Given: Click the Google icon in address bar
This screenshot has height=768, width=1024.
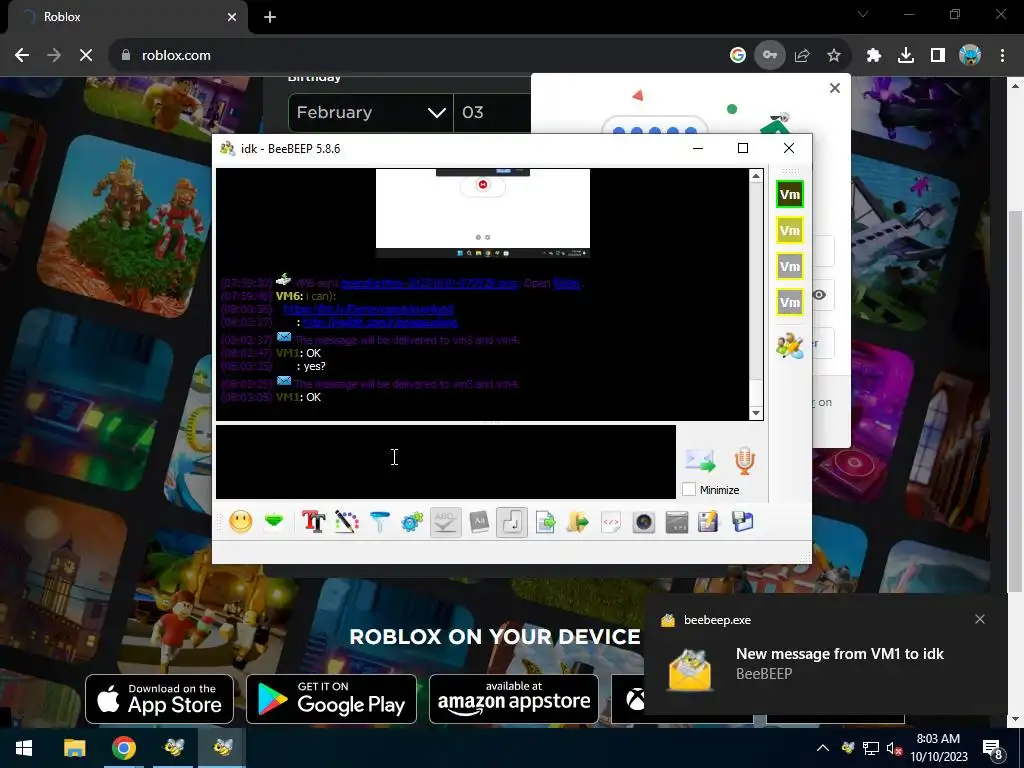Looking at the screenshot, I should click(738, 56).
